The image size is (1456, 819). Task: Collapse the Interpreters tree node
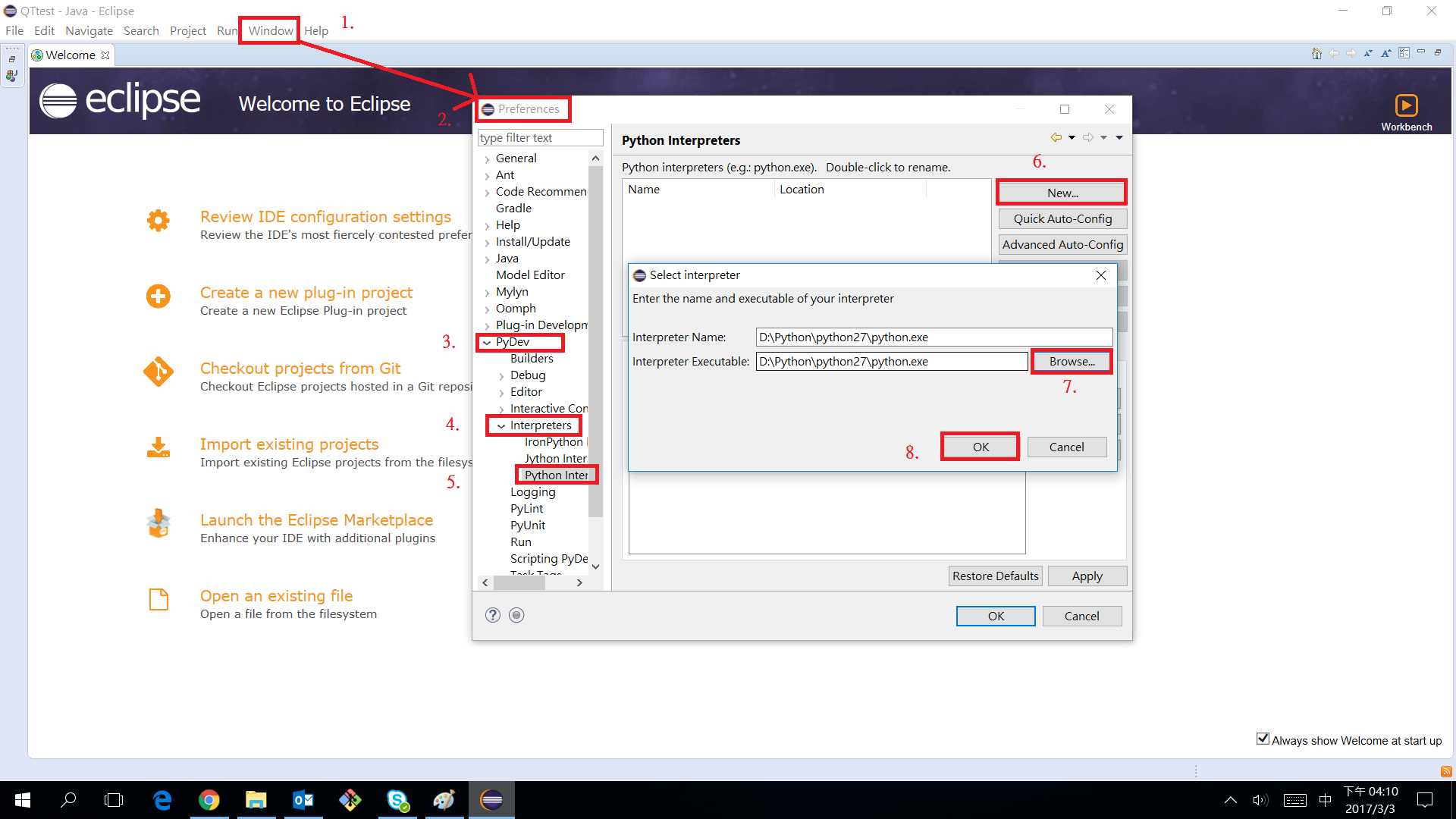tap(501, 426)
